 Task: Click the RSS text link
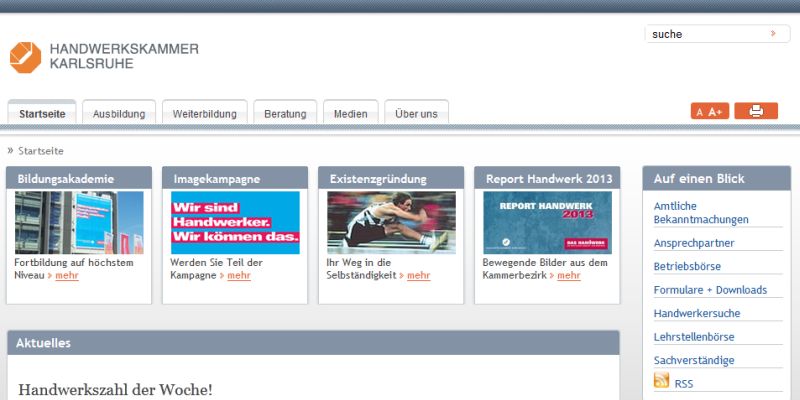[x=684, y=384]
